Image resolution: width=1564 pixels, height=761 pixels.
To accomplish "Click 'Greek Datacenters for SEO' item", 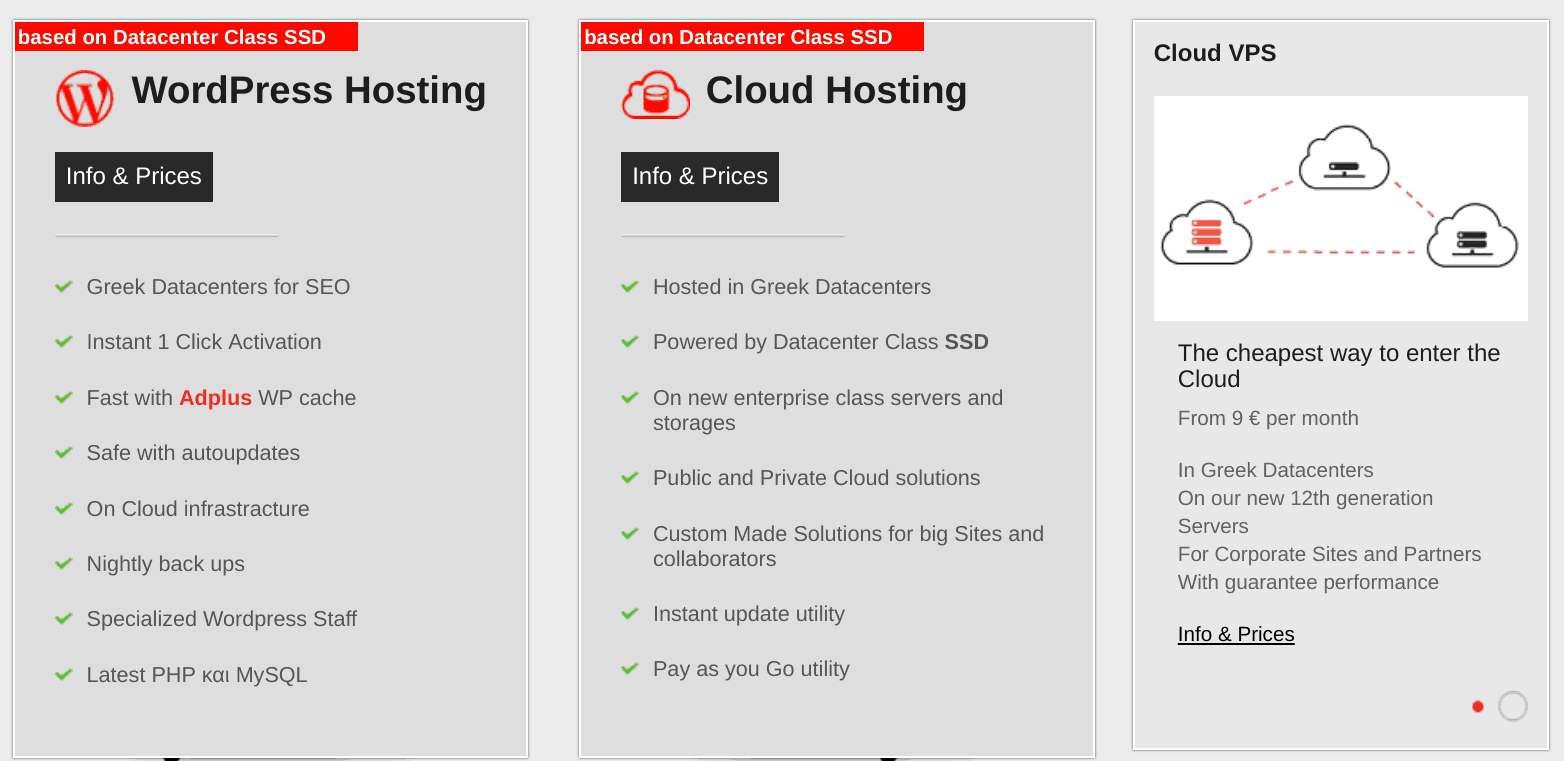I will click(218, 287).
